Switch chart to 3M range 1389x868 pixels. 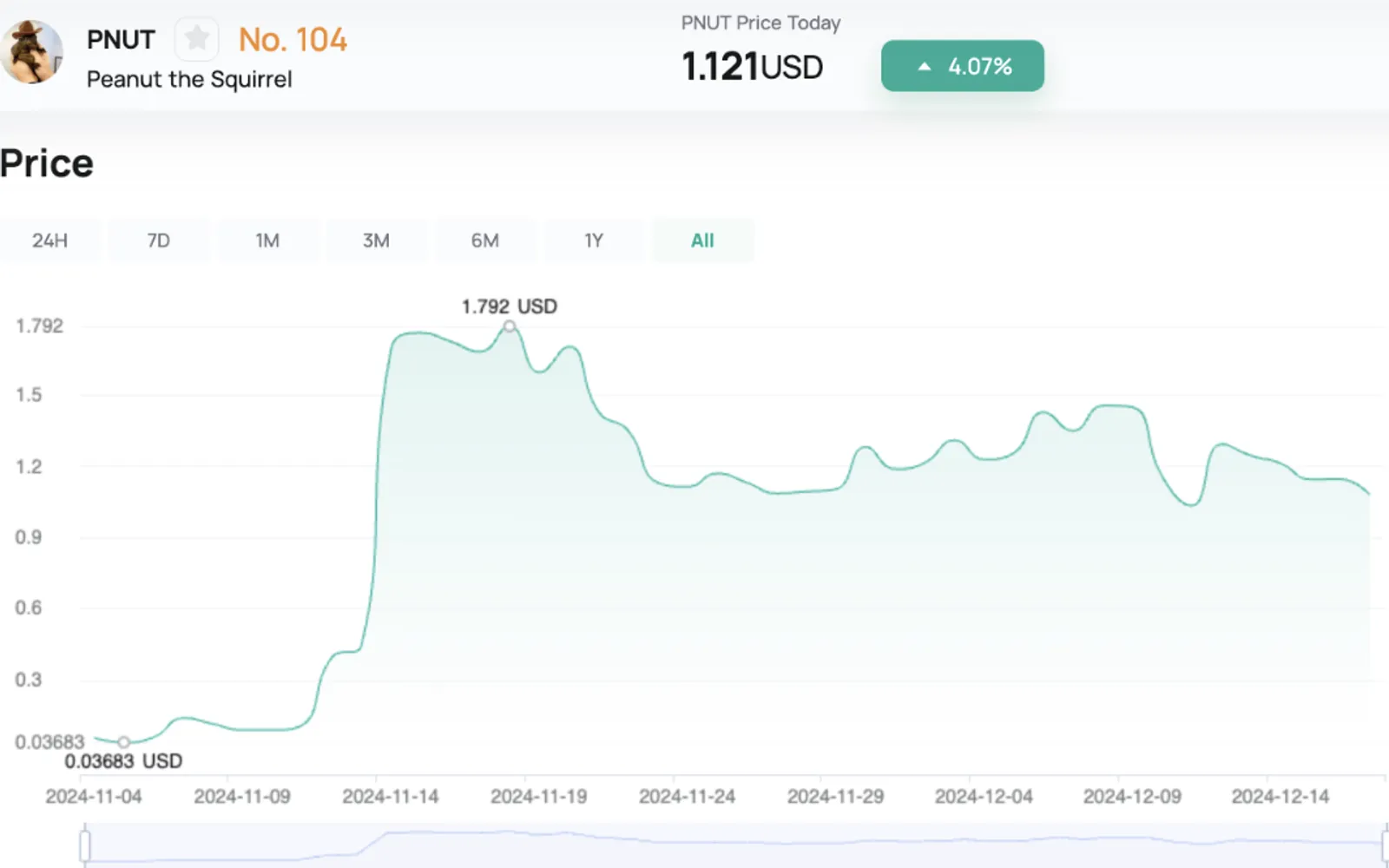pyautogui.click(x=376, y=240)
